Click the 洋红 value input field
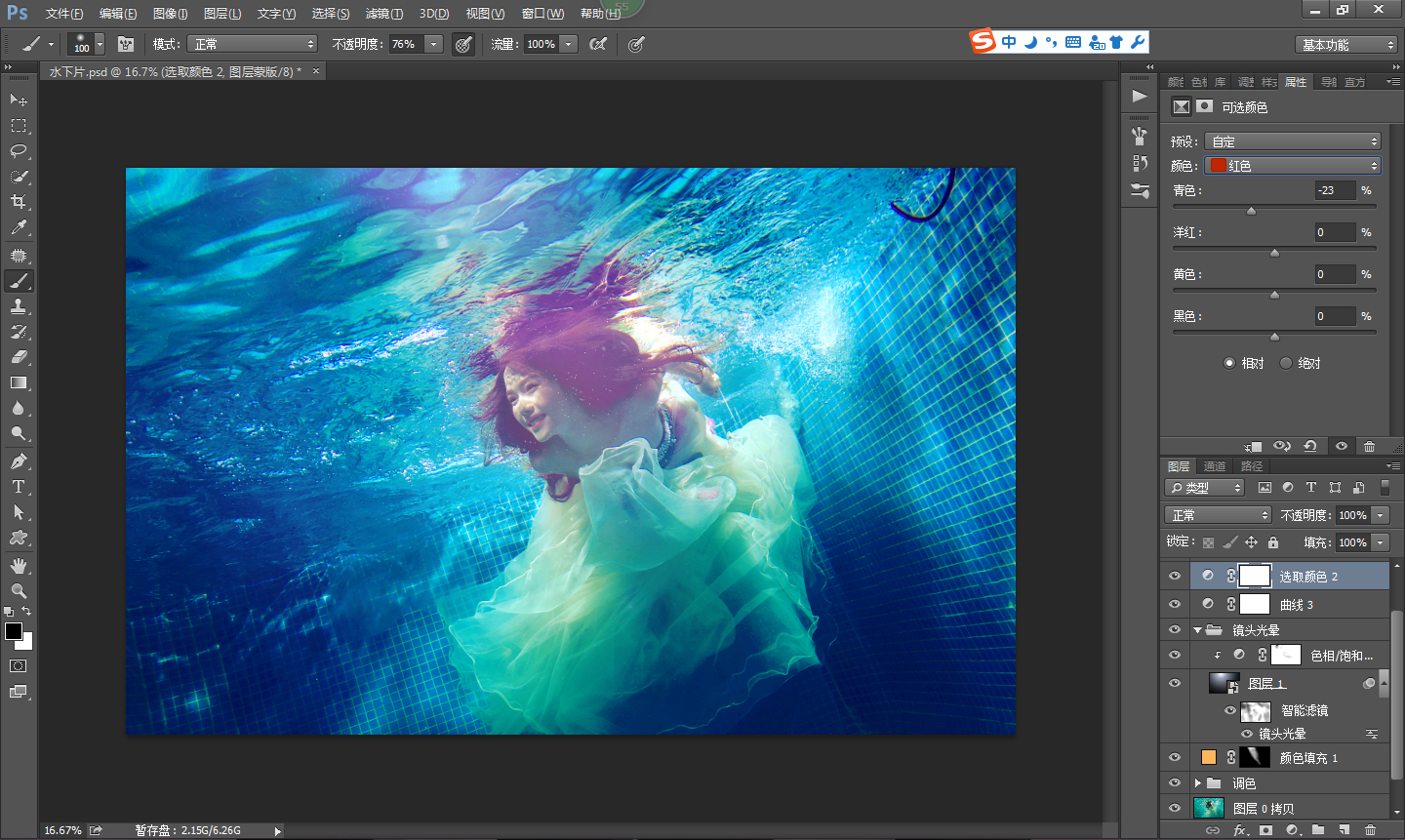The height and width of the screenshot is (840, 1405). (x=1334, y=232)
